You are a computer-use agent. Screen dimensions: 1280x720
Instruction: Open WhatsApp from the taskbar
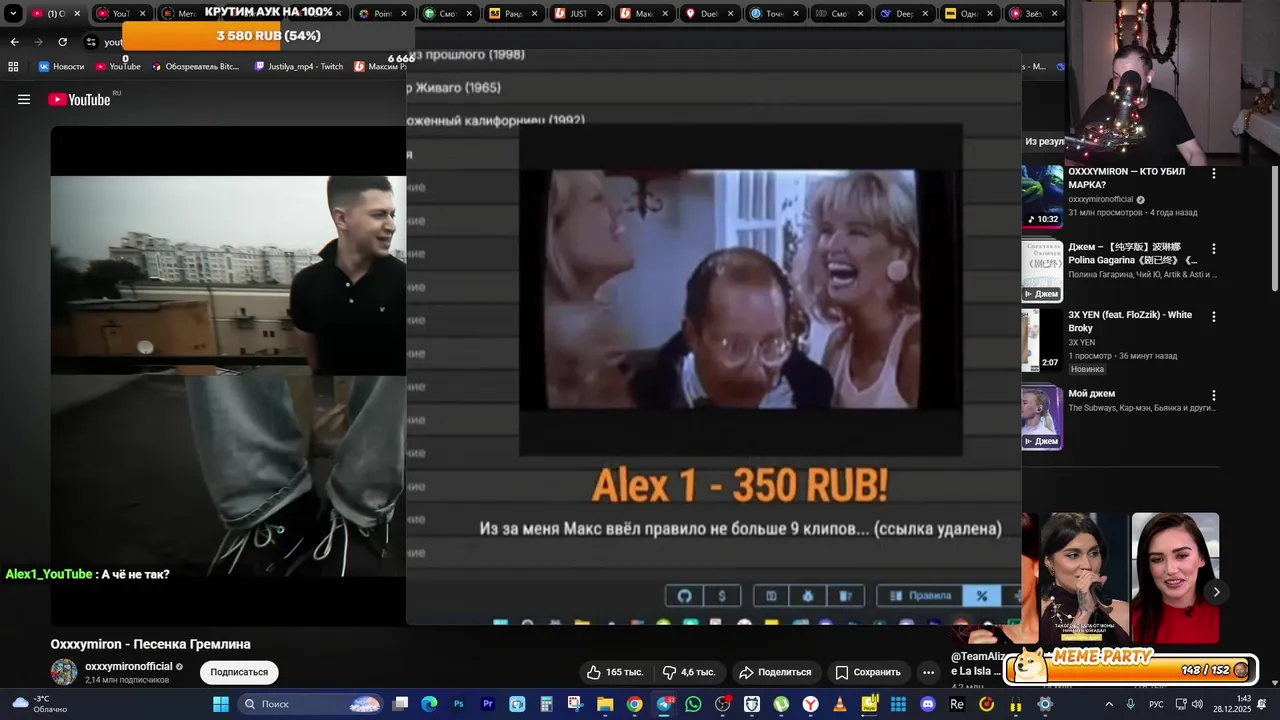(693, 704)
